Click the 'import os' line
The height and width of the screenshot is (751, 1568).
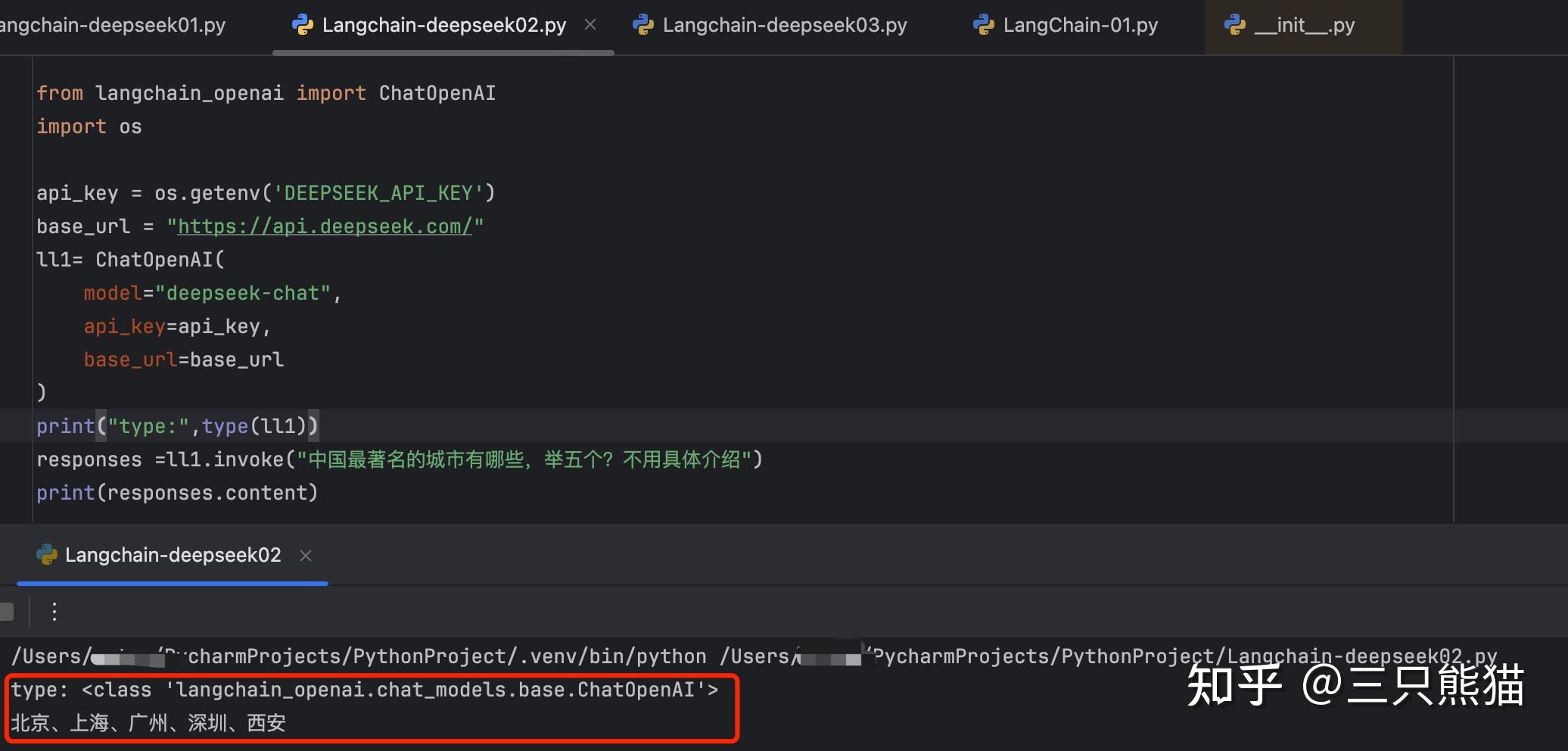89,126
